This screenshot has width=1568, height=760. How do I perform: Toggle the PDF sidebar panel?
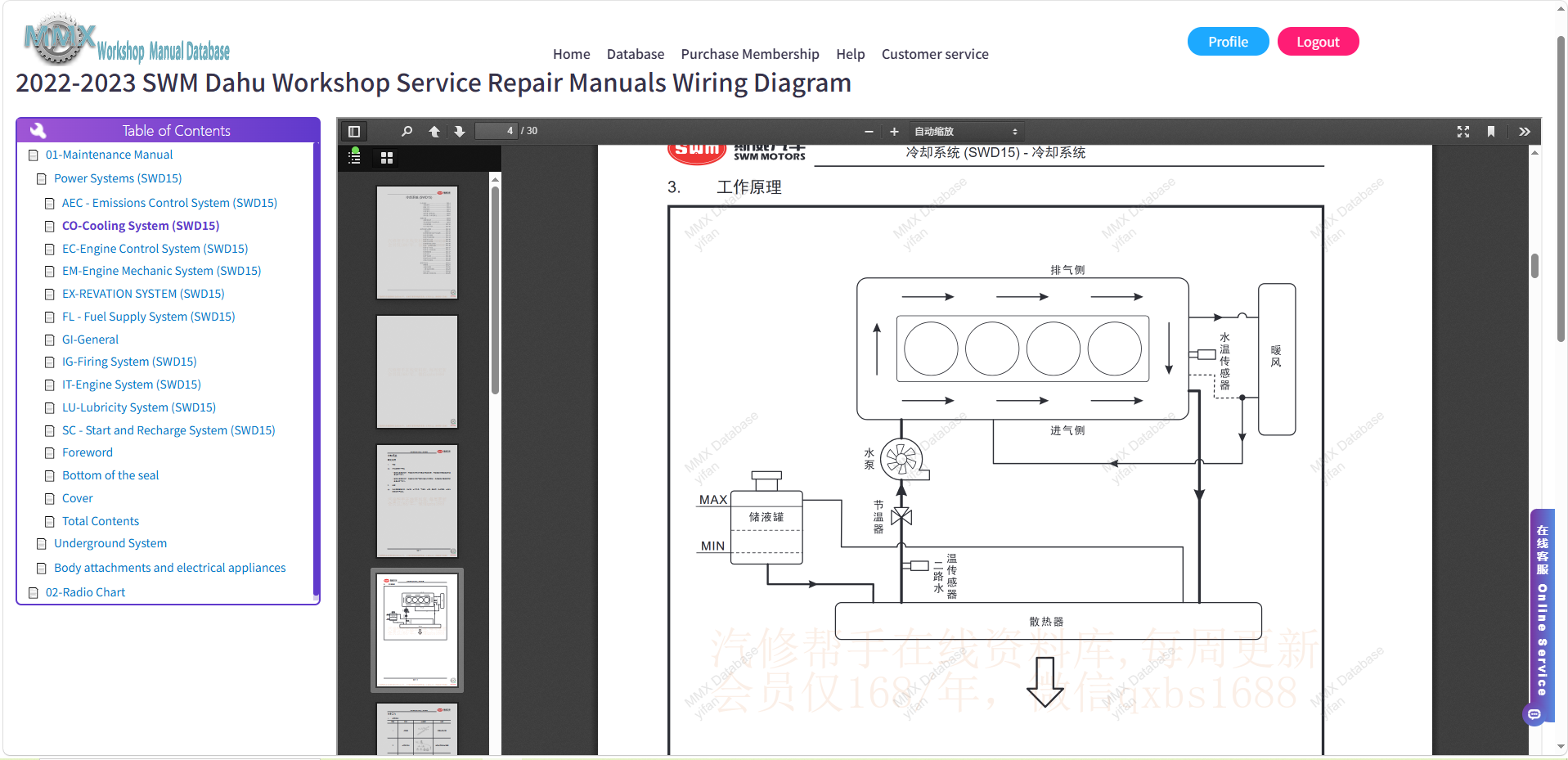coord(354,132)
